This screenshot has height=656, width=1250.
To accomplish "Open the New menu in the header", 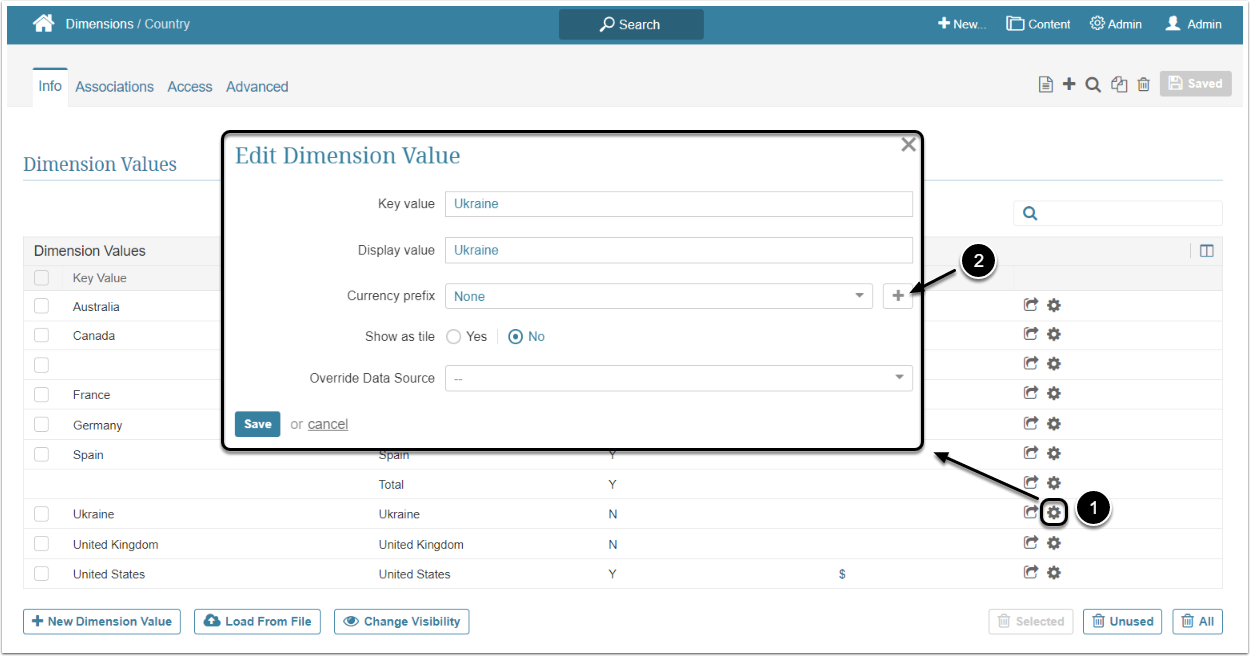I will [961, 24].
